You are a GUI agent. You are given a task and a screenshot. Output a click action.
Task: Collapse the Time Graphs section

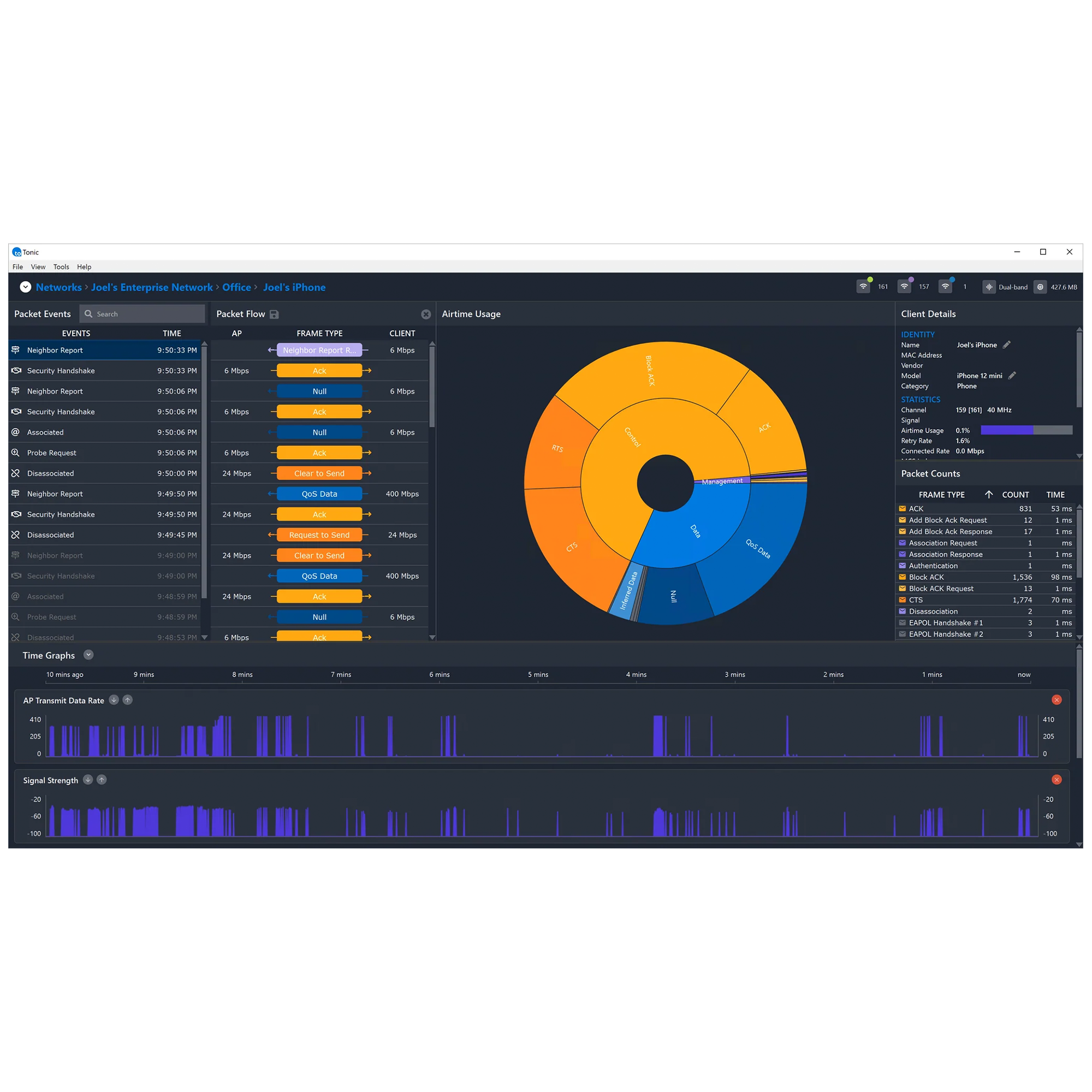tap(88, 655)
